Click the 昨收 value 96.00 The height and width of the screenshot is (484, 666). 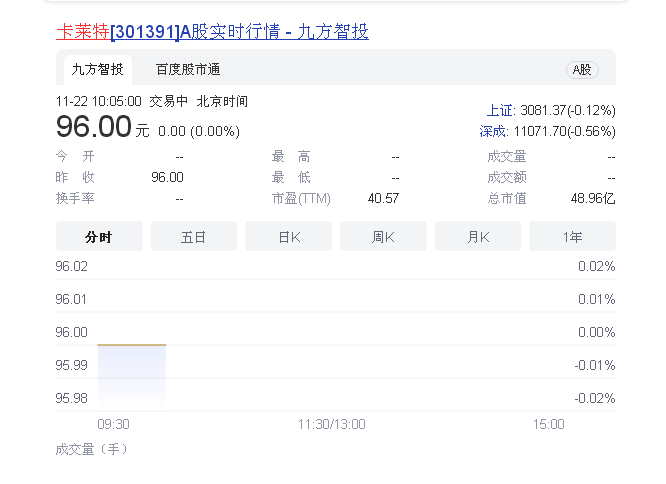(x=167, y=177)
